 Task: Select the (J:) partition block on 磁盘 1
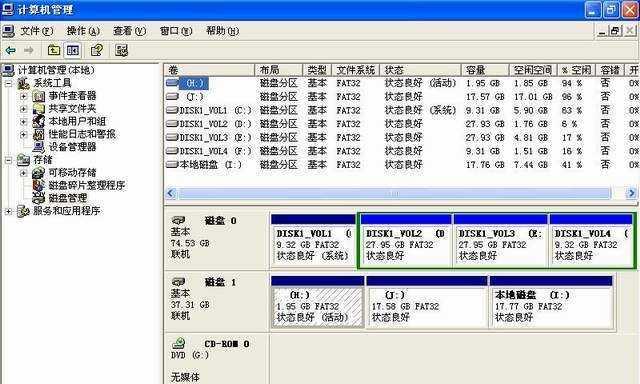pyautogui.click(x=427, y=302)
